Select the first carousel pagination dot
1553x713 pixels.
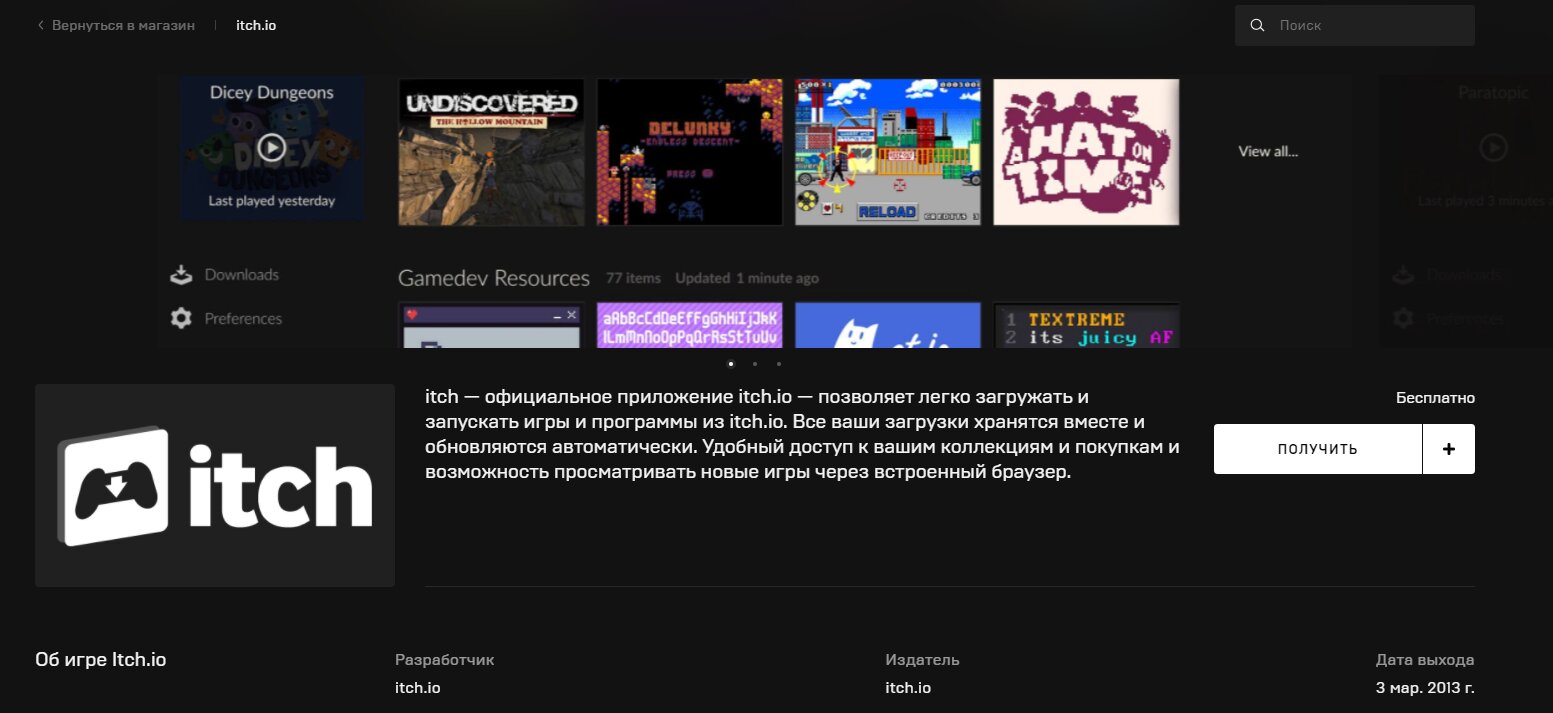pos(731,364)
